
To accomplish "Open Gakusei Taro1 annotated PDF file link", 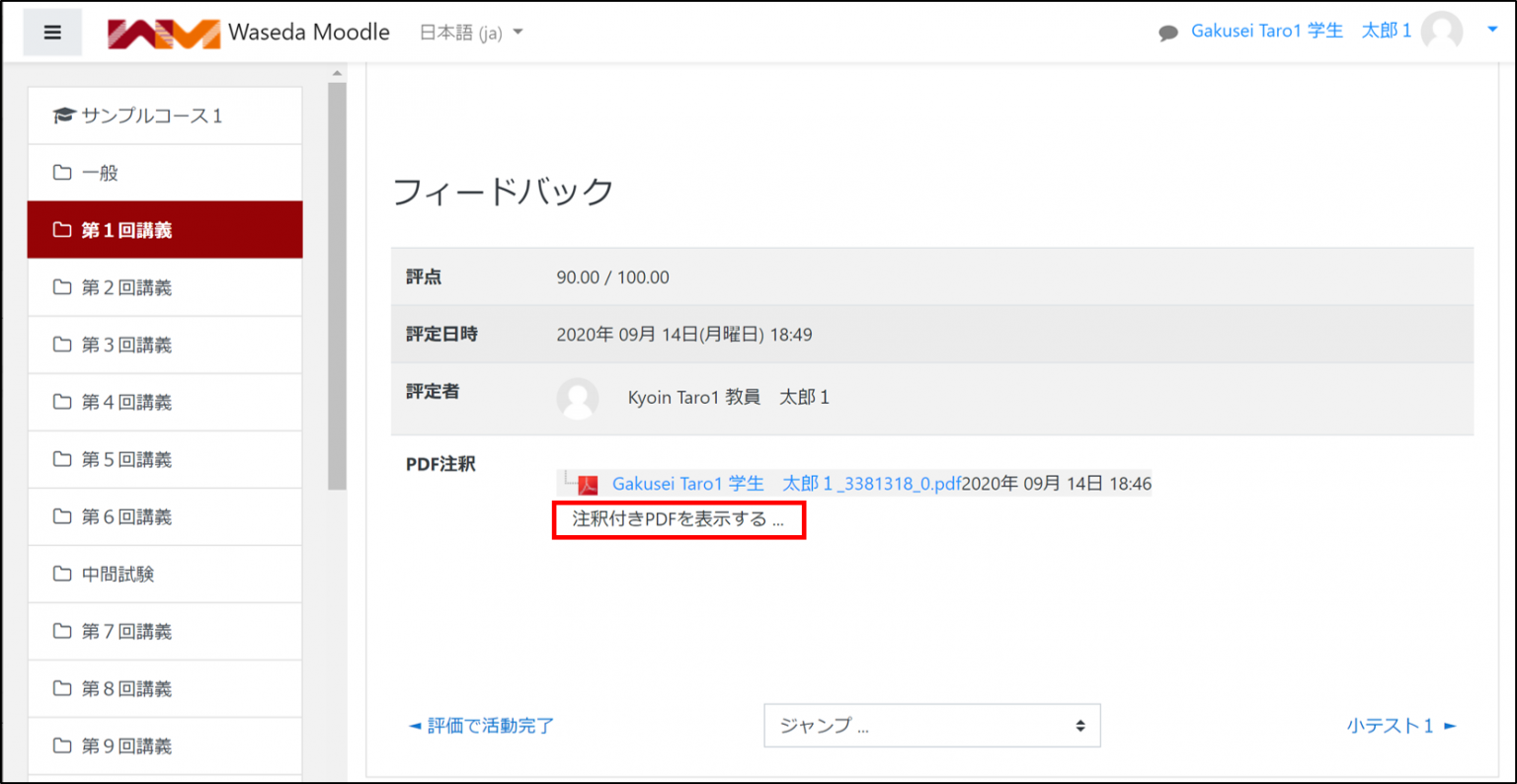I will coord(785,484).
